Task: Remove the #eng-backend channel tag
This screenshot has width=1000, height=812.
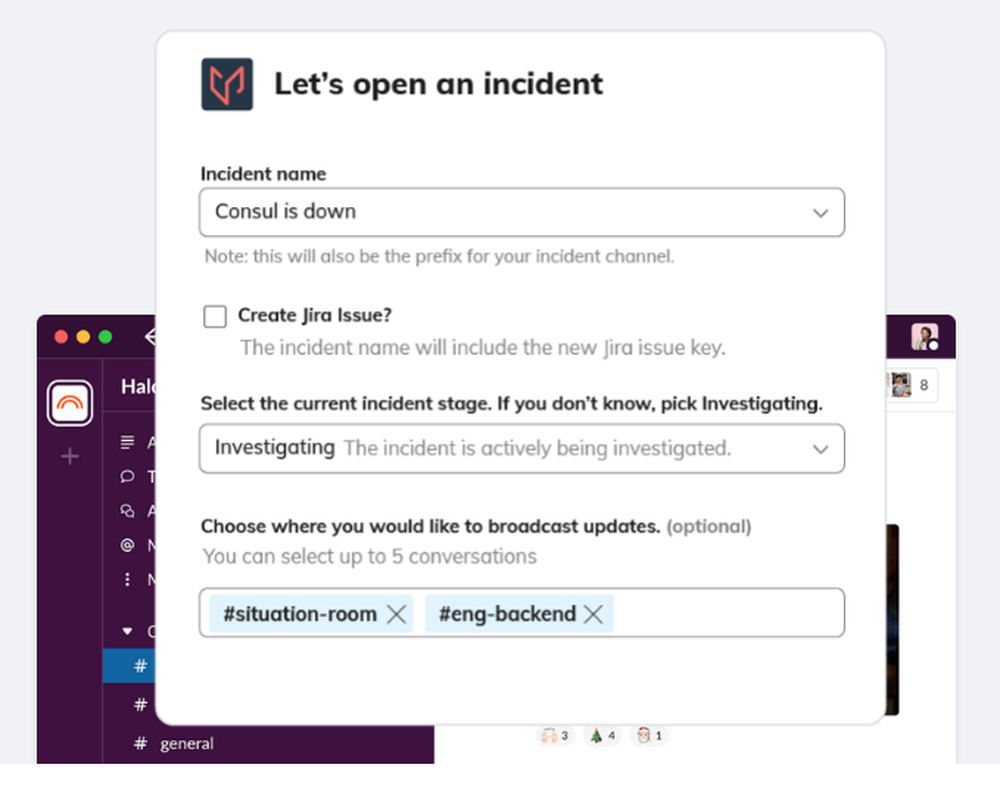Action: 593,614
